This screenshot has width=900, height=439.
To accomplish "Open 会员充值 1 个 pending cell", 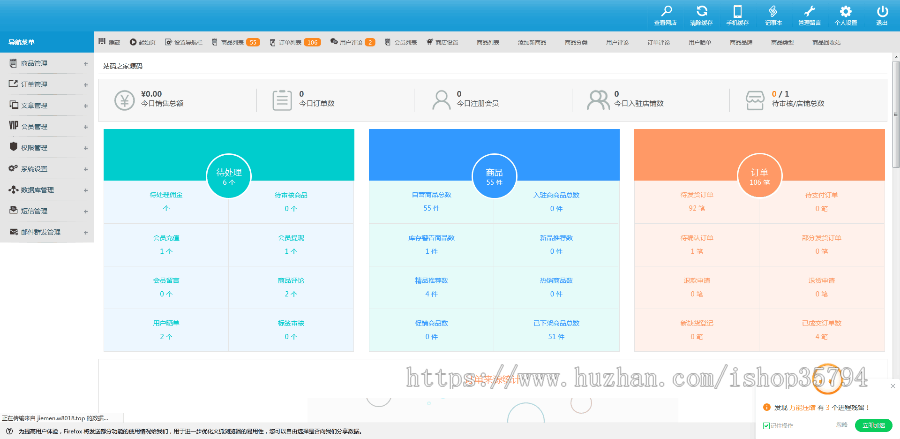I will coord(166,245).
